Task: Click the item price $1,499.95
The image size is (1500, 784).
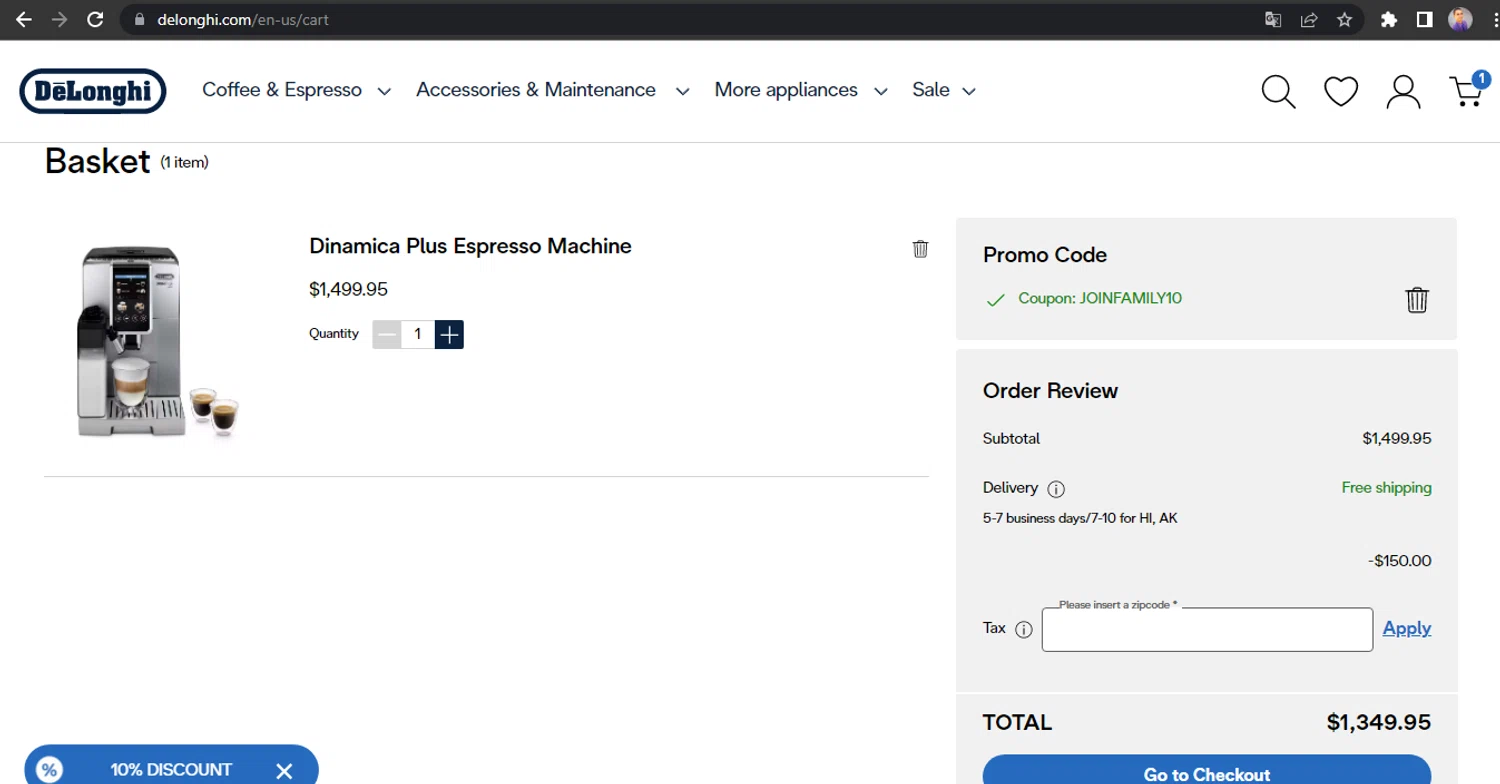Action: click(x=348, y=290)
